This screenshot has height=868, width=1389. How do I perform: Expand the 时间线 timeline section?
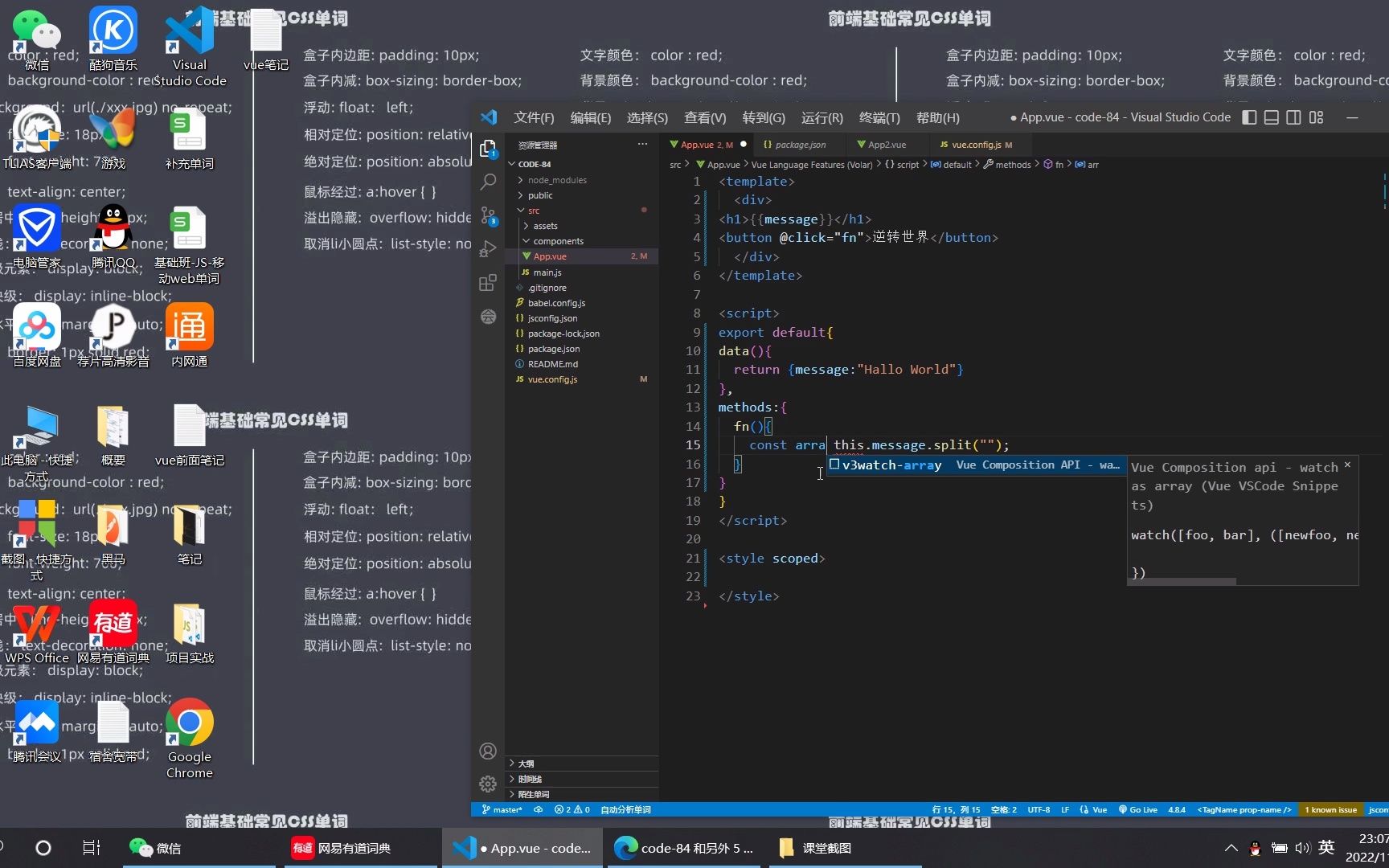pyautogui.click(x=582, y=779)
